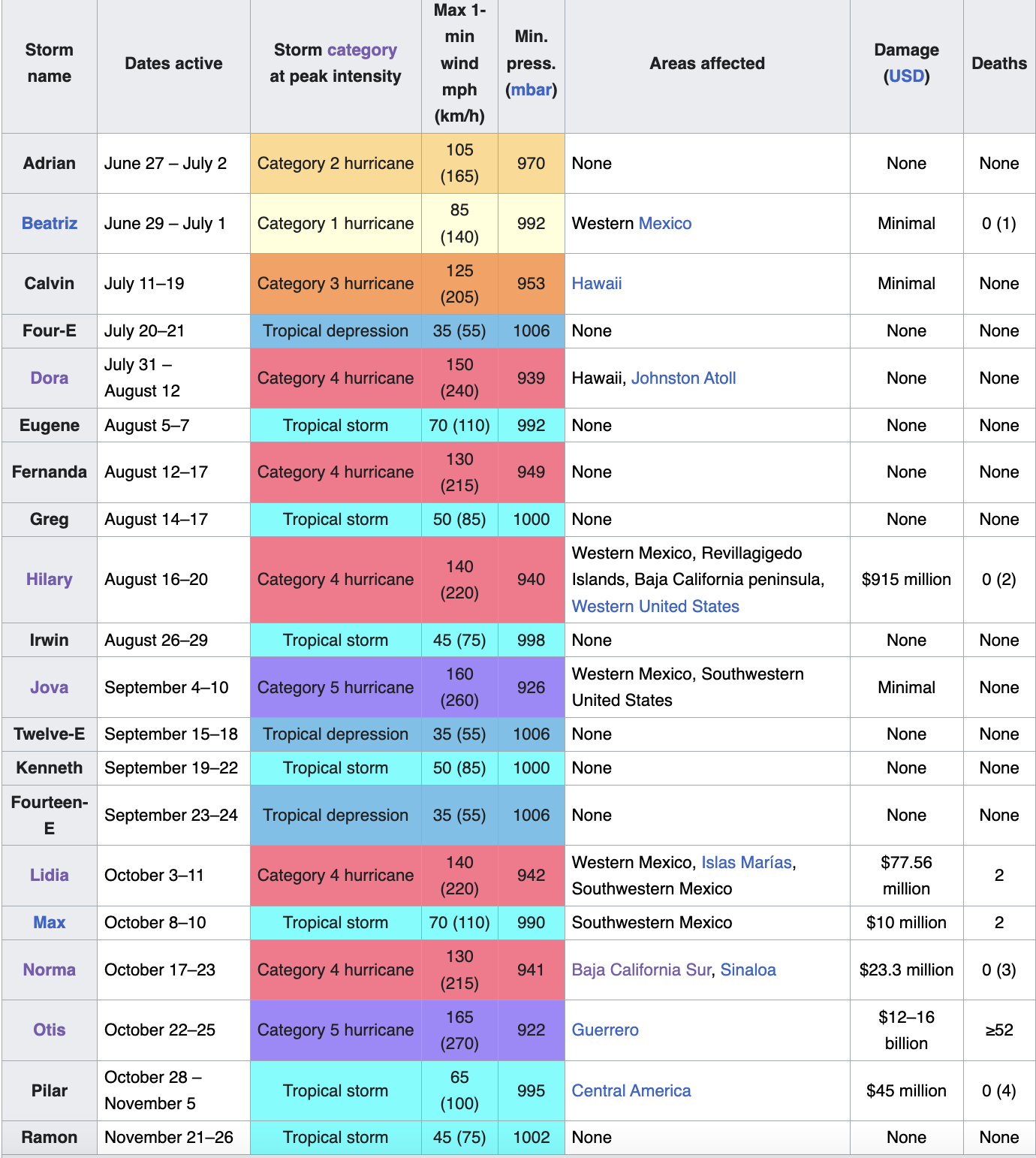This screenshot has height=1158, width=1036.
Task: Follow the Jova hurricane link
Action: (50, 687)
